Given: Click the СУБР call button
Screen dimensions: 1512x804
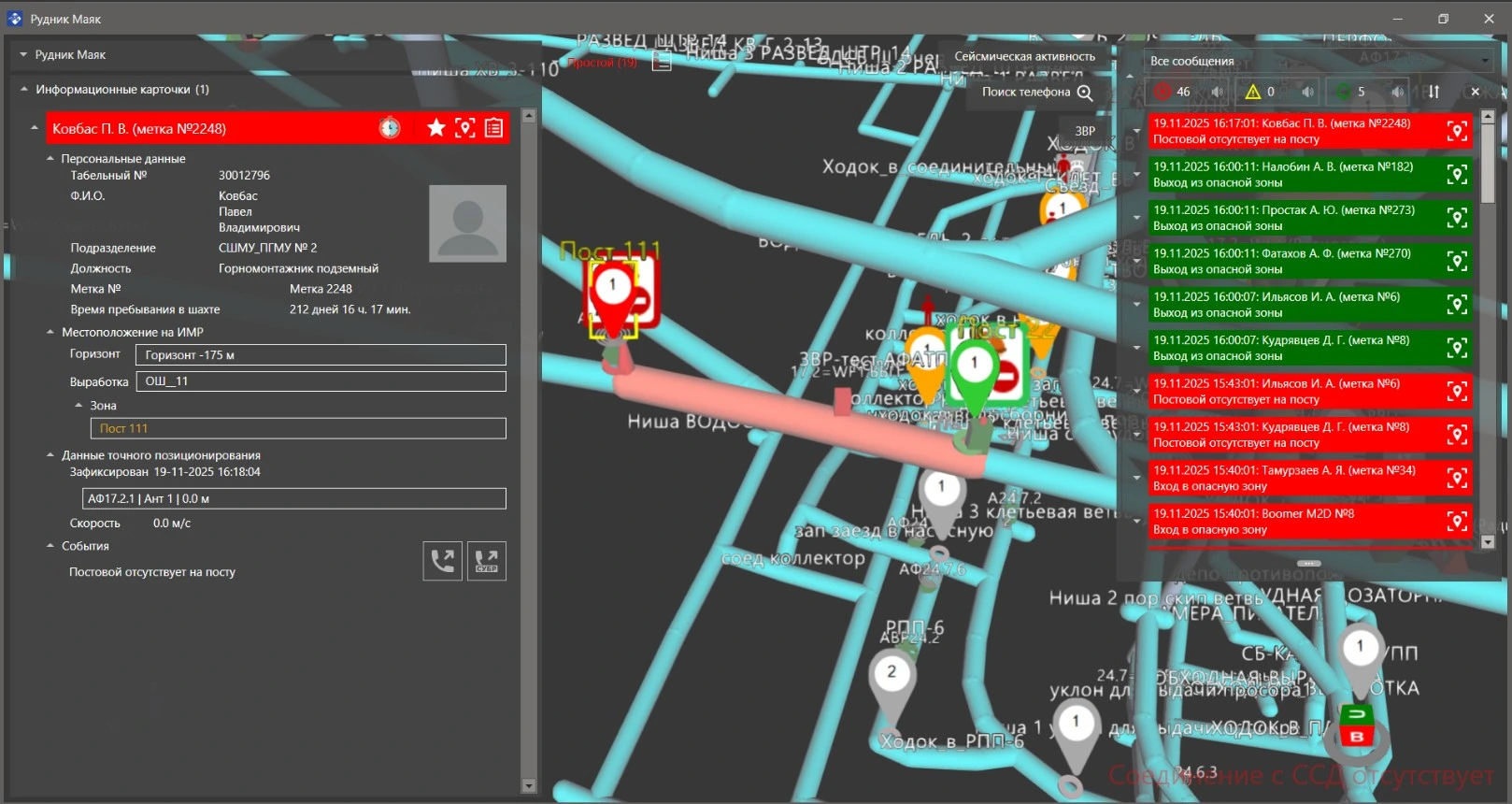Looking at the screenshot, I should pyautogui.click(x=487, y=561).
